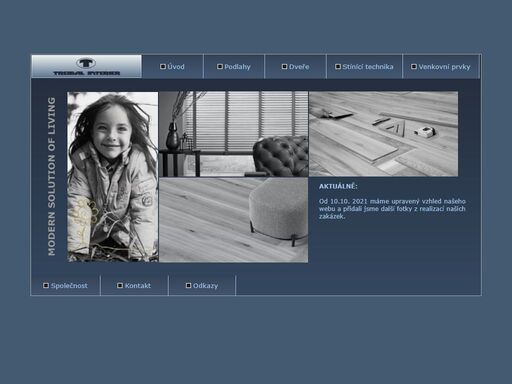Open the Podlahy menu item
The image size is (512, 384).
pyautogui.click(x=237, y=67)
